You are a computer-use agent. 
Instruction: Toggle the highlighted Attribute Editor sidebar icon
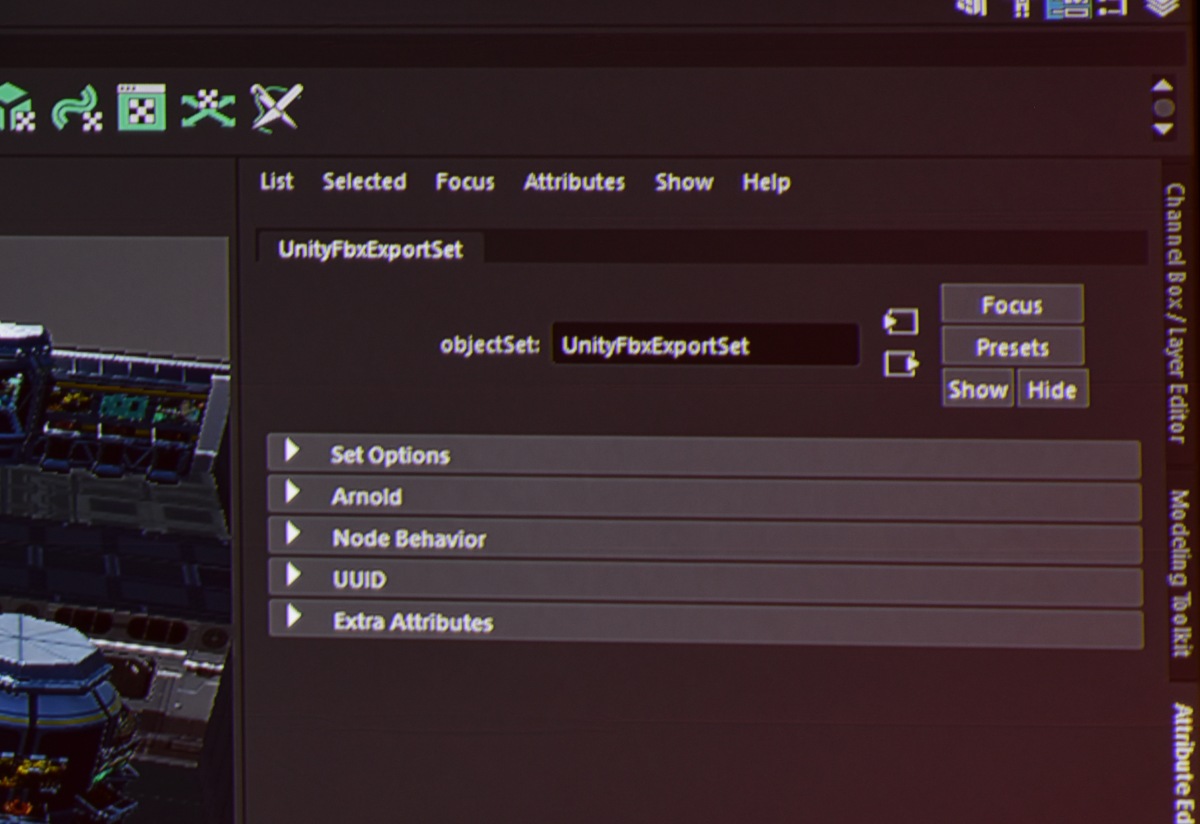(x=1067, y=8)
